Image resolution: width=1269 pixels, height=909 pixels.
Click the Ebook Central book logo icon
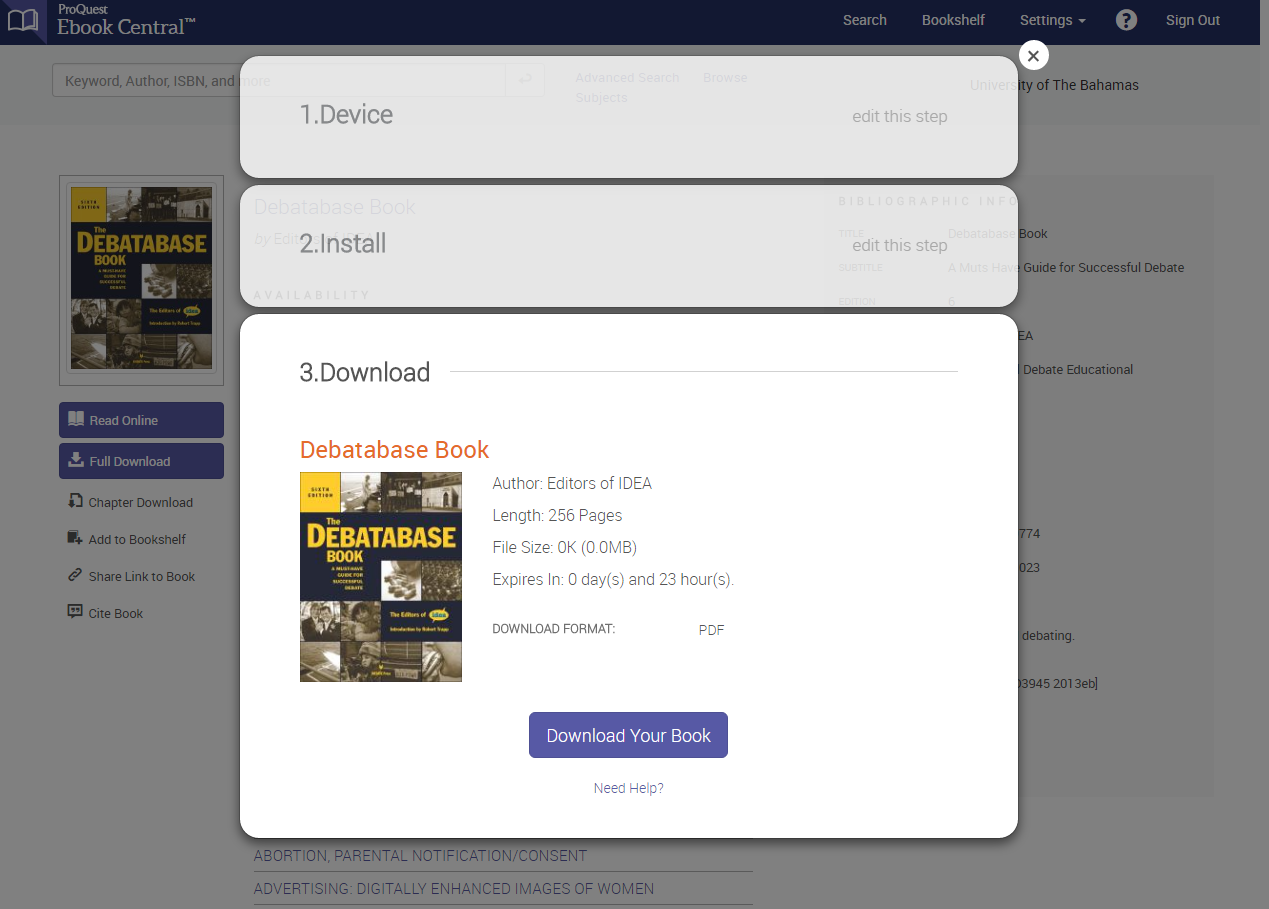tap(22, 20)
